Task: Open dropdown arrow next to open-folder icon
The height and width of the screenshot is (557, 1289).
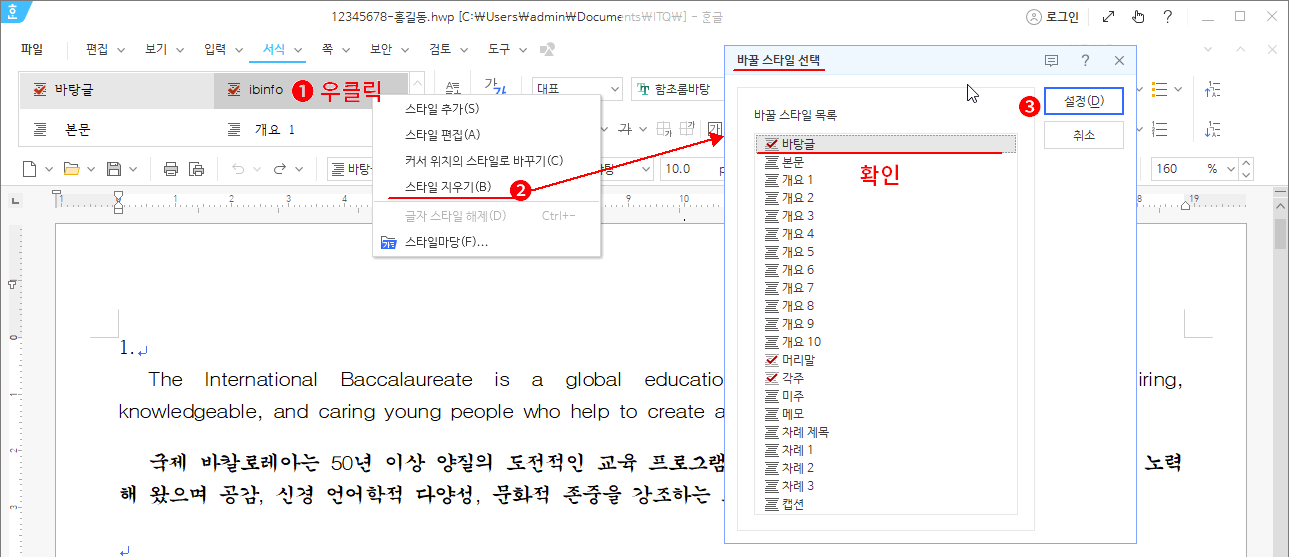Action: pyautogui.click(x=92, y=169)
